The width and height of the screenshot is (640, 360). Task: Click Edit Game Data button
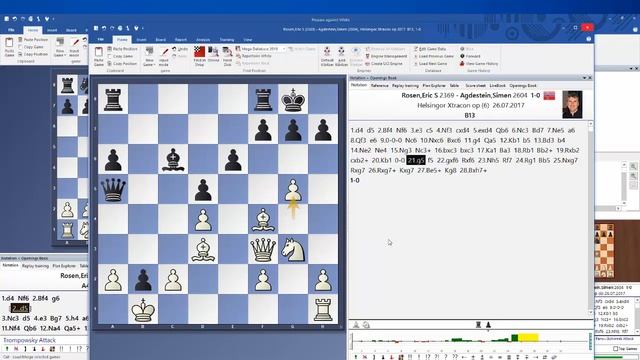[x=429, y=49]
